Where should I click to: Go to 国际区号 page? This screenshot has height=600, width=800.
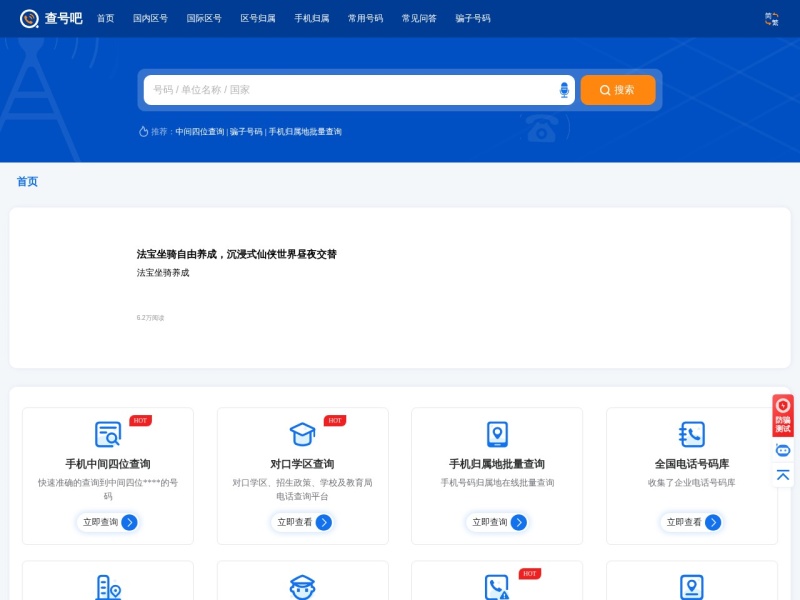[204, 18]
